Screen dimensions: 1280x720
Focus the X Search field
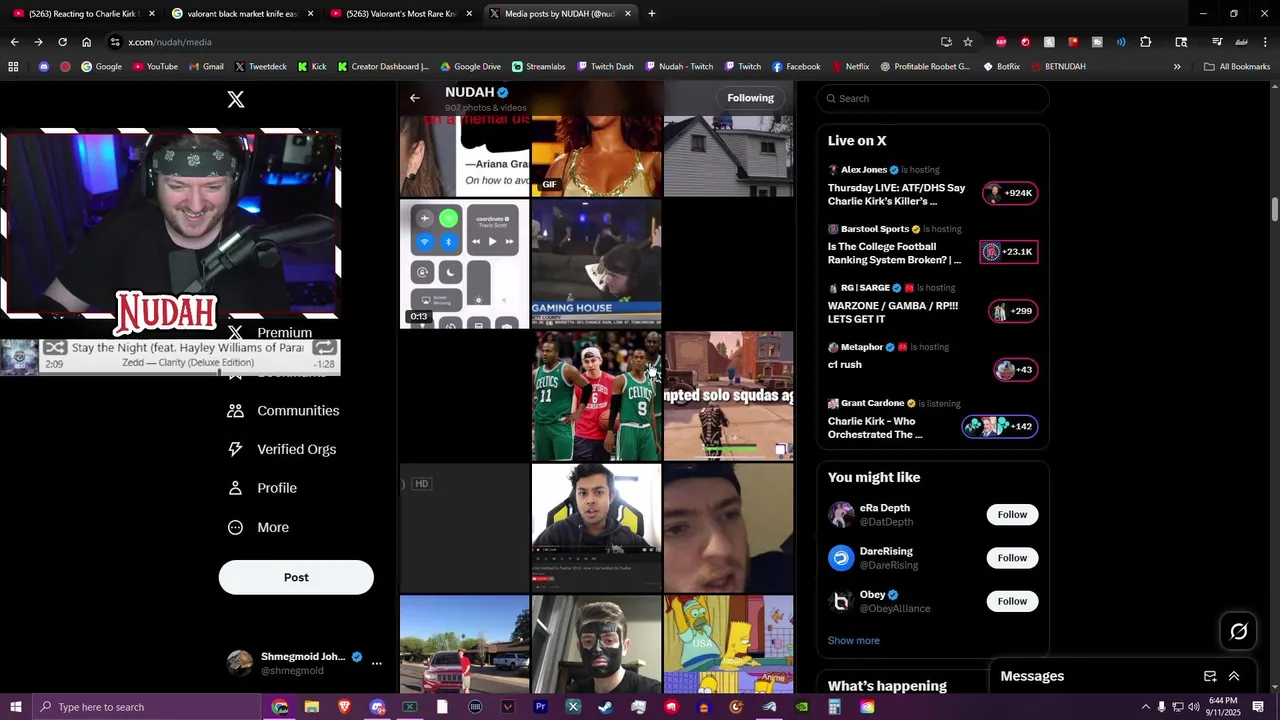(x=933, y=98)
